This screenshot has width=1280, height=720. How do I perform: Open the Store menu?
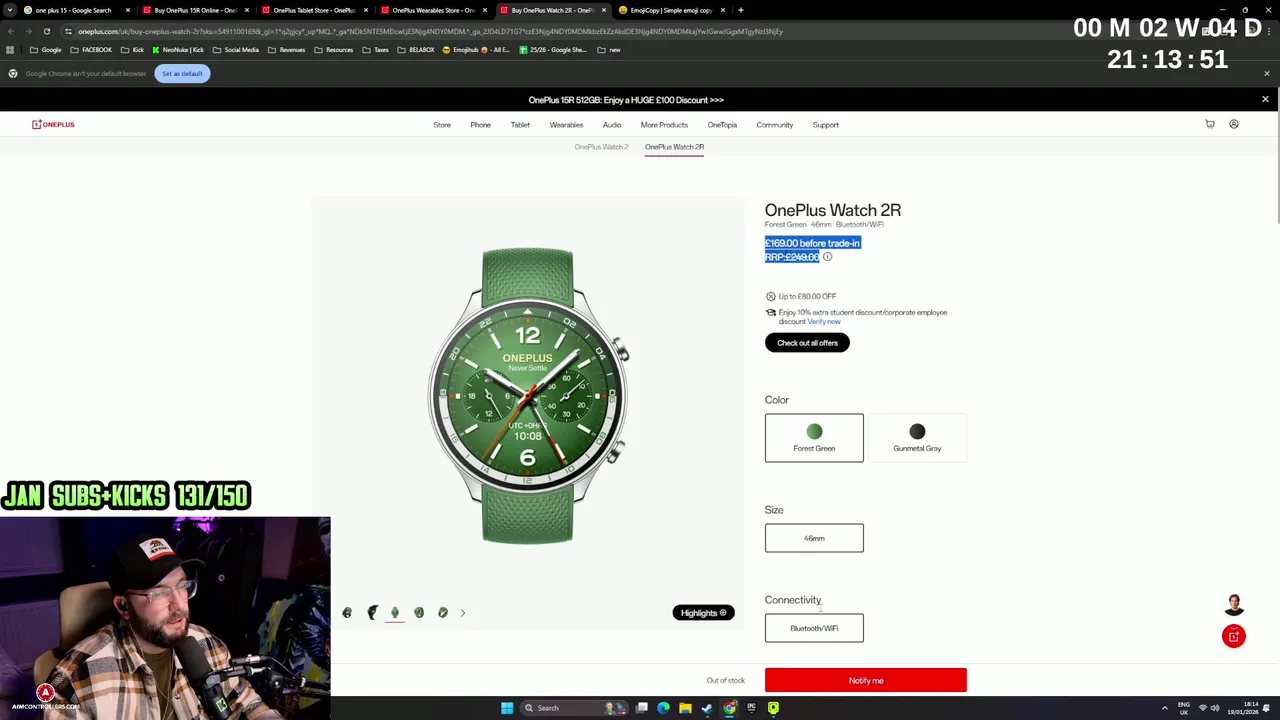[x=442, y=125]
